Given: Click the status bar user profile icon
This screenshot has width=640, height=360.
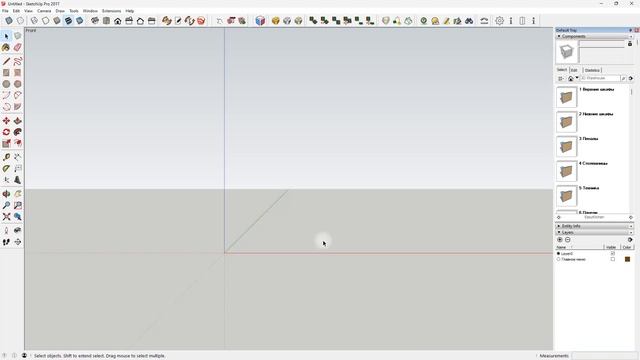Looking at the screenshot, I should 24,356.
